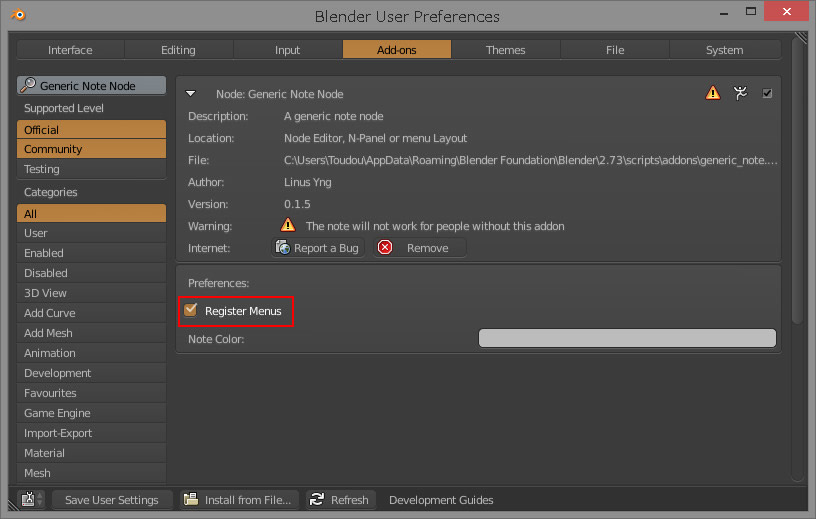Select the Enabled category filter

coord(92,253)
